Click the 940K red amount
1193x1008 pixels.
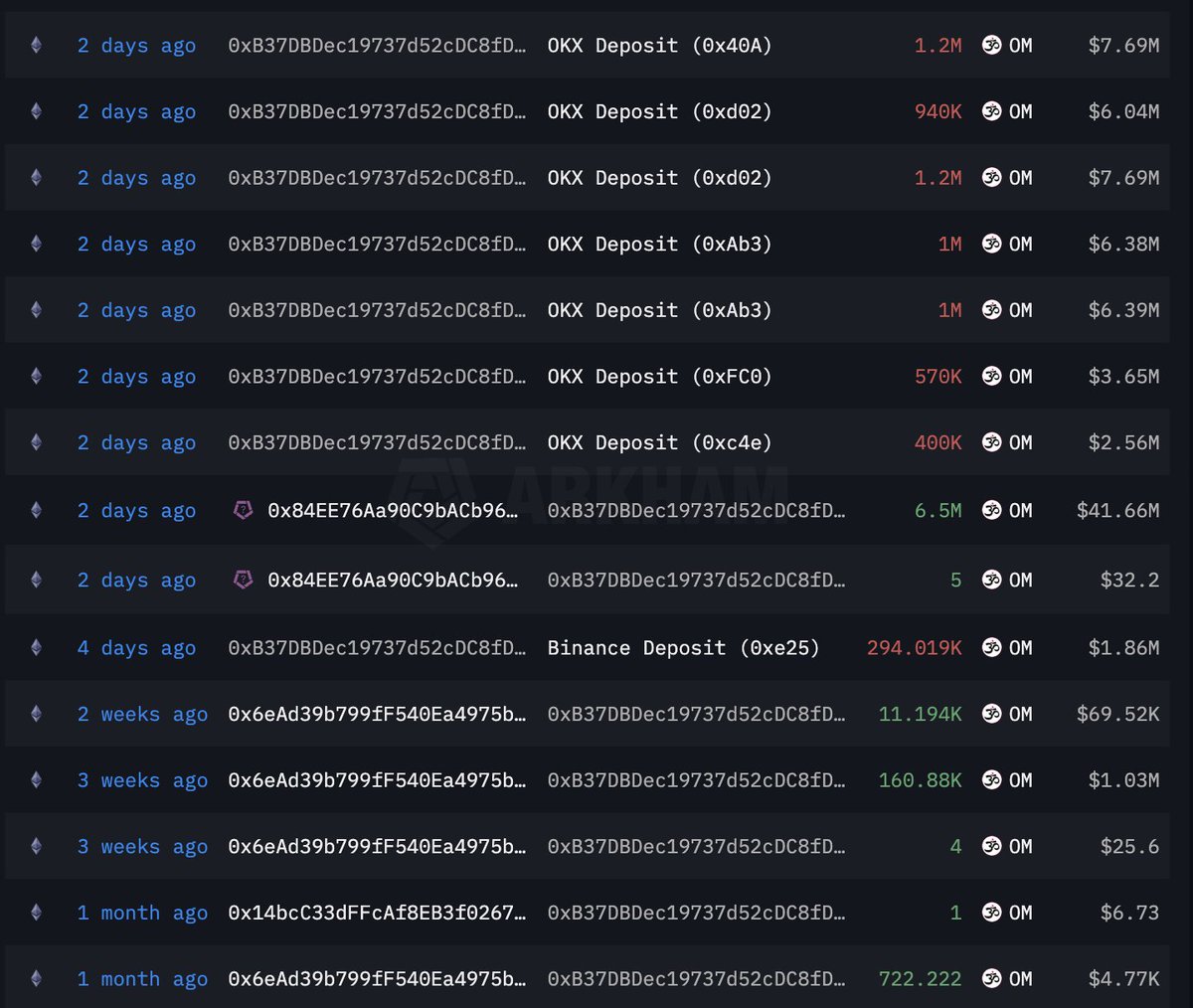(x=937, y=111)
